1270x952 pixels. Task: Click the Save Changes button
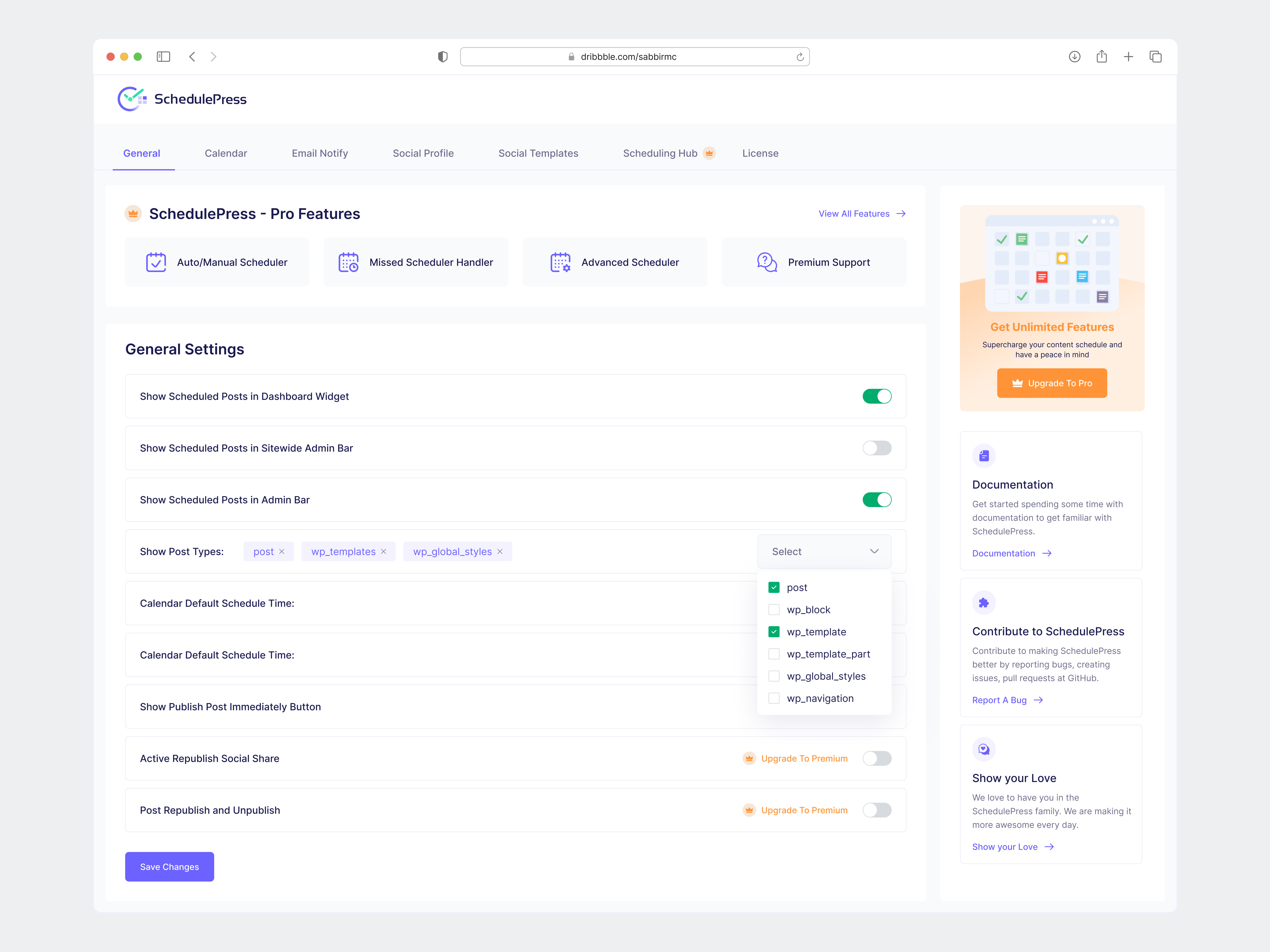pyautogui.click(x=169, y=867)
